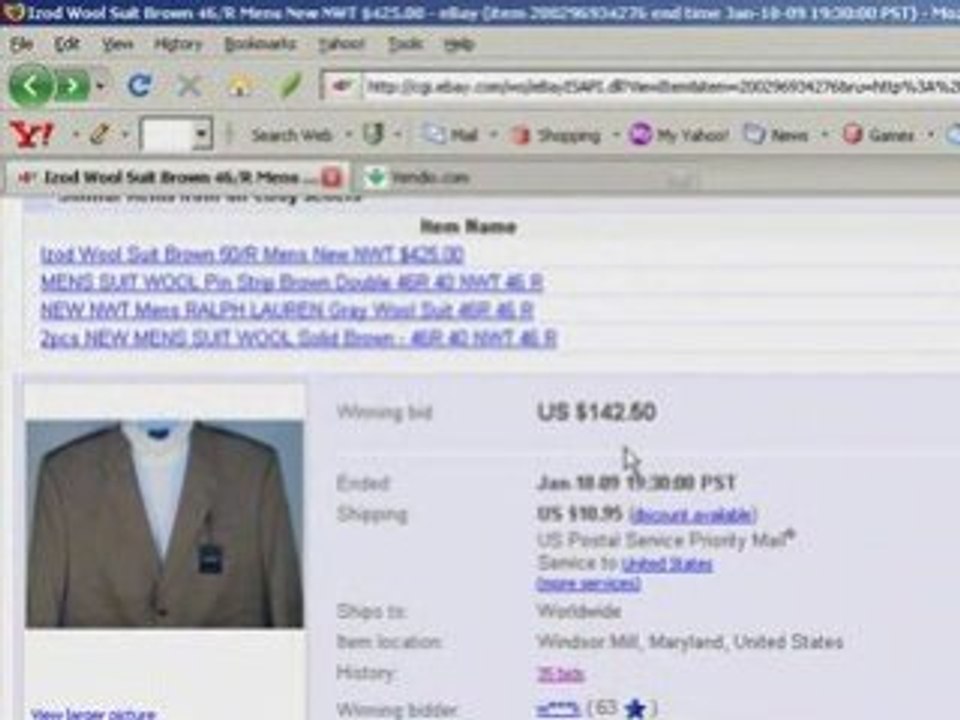The image size is (960, 720).
Task: Open the View menu
Action: (x=117, y=44)
